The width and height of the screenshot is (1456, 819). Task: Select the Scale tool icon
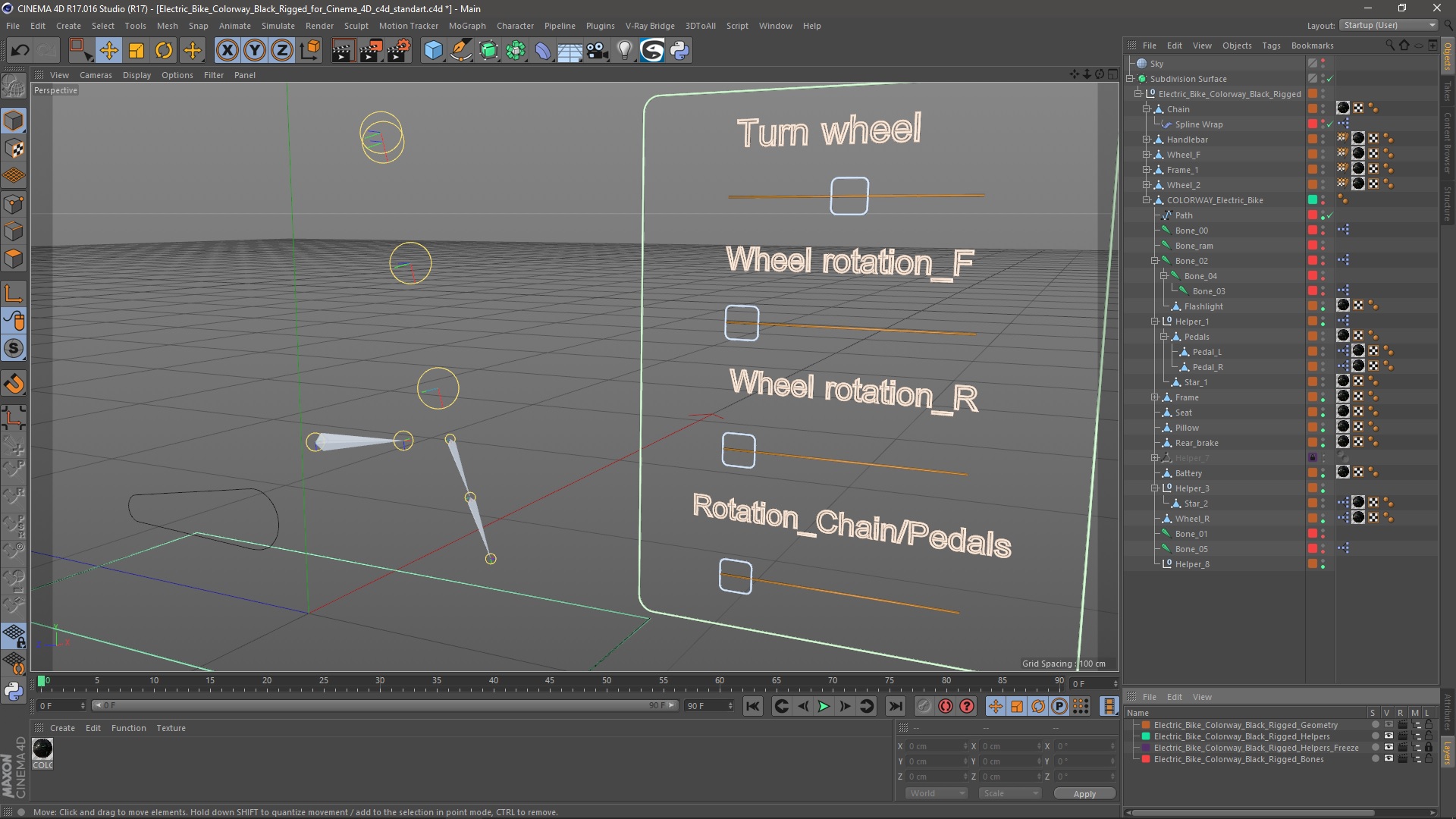(x=136, y=51)
